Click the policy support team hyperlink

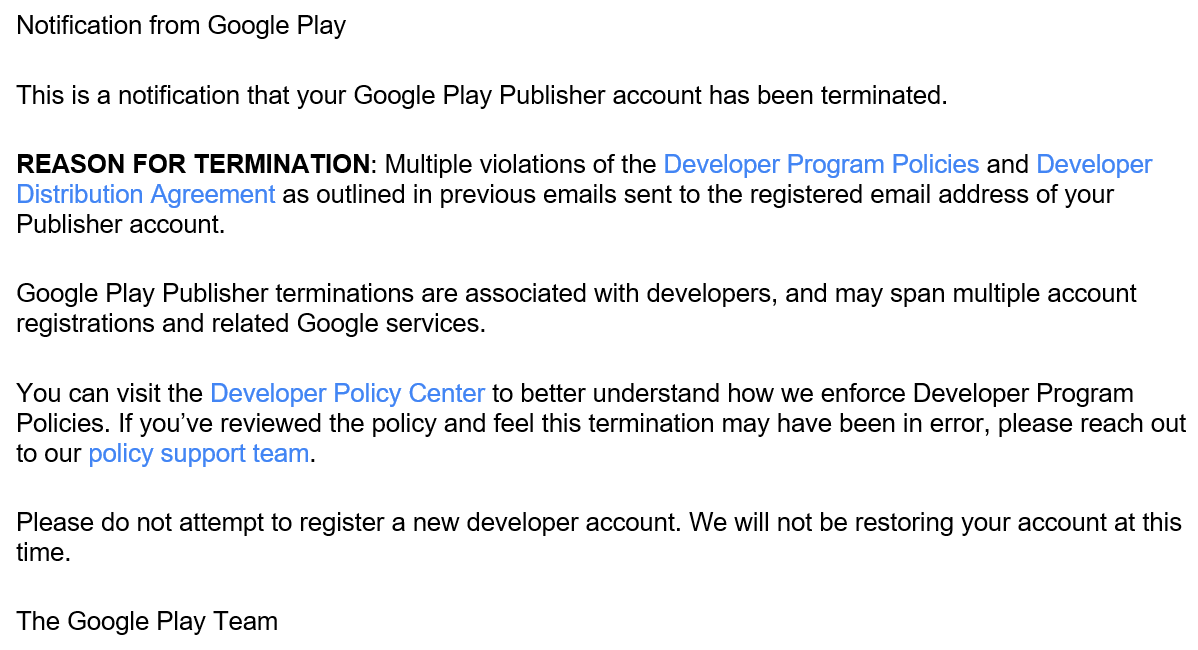tap(198, 453)
